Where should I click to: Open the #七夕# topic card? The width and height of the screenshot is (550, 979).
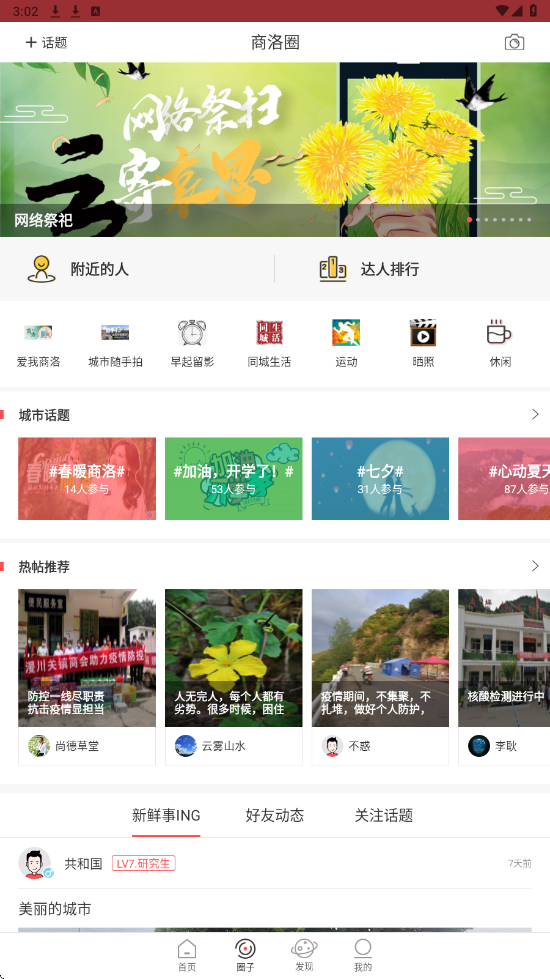[x=380, y=478]
